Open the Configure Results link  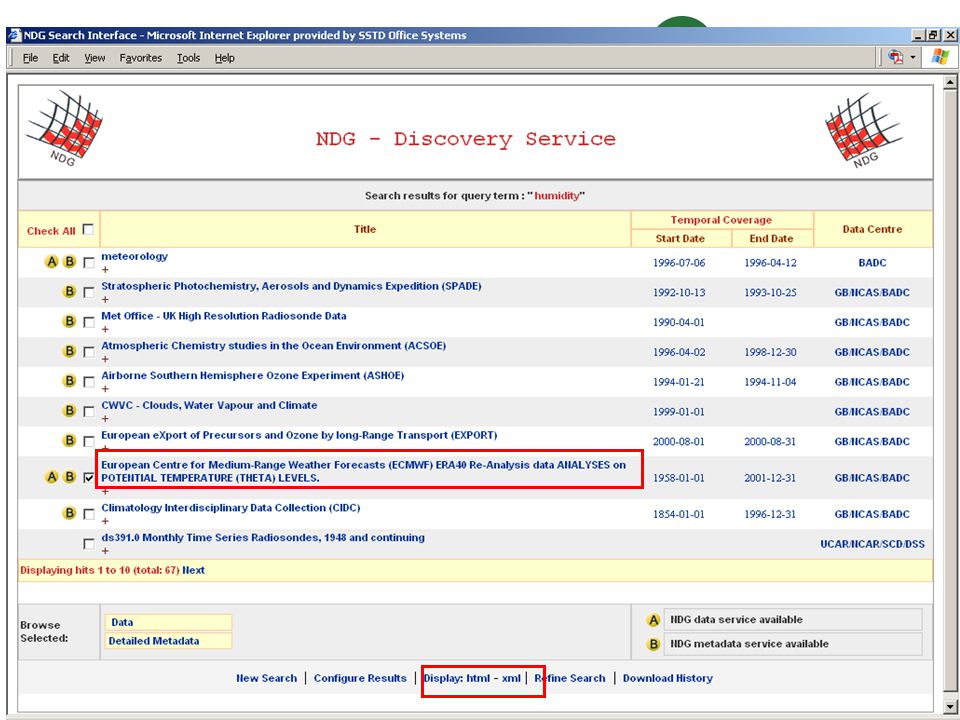click(x=360, y=678)
